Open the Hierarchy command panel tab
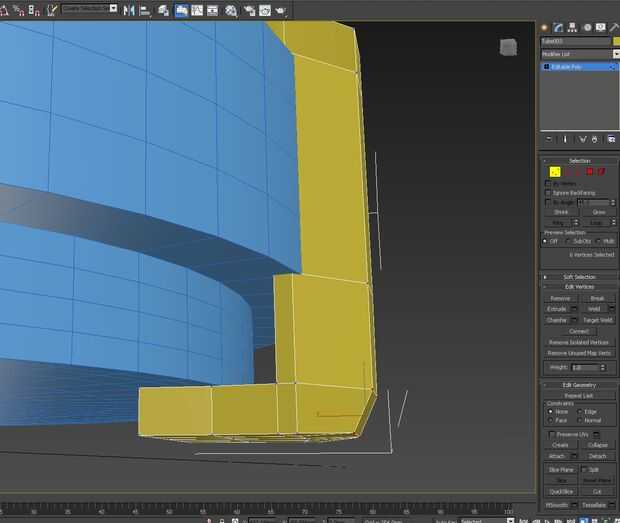Image resolution: width=620 pixels, height=523 pixels. coord(571,27)
